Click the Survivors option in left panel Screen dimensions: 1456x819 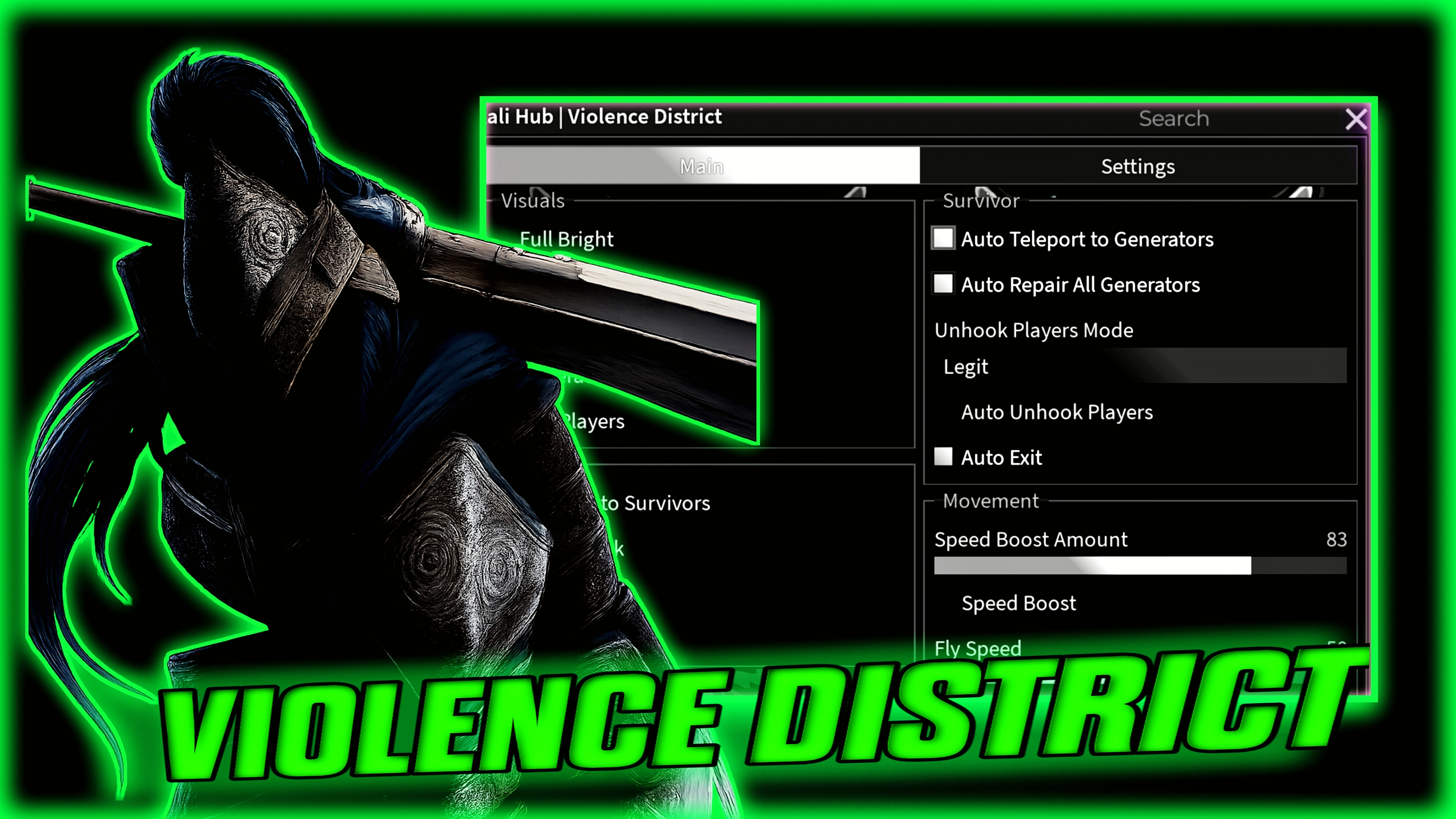[x=656, y=503]
